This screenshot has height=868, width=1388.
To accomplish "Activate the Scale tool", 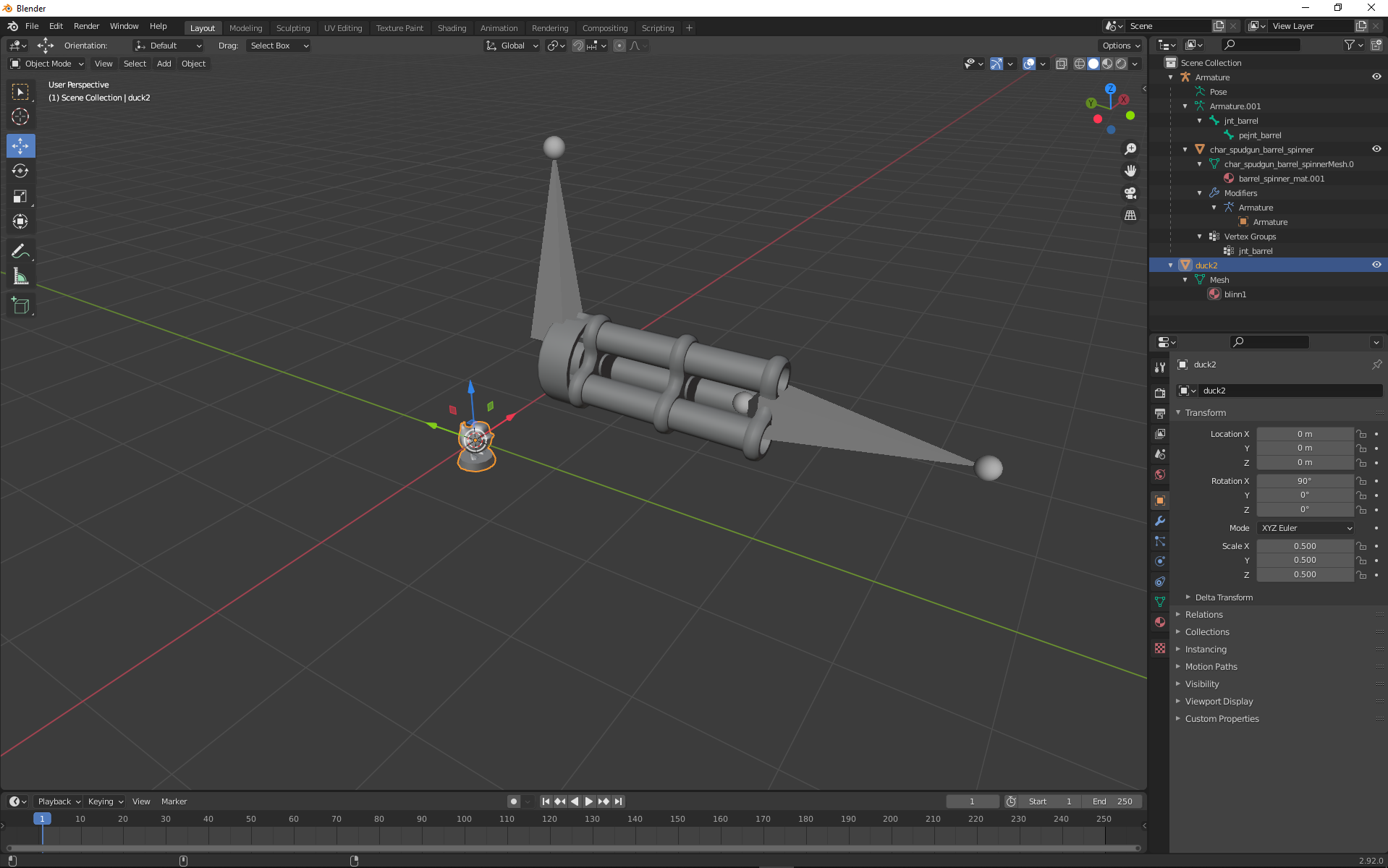I will tap(20, 196).
